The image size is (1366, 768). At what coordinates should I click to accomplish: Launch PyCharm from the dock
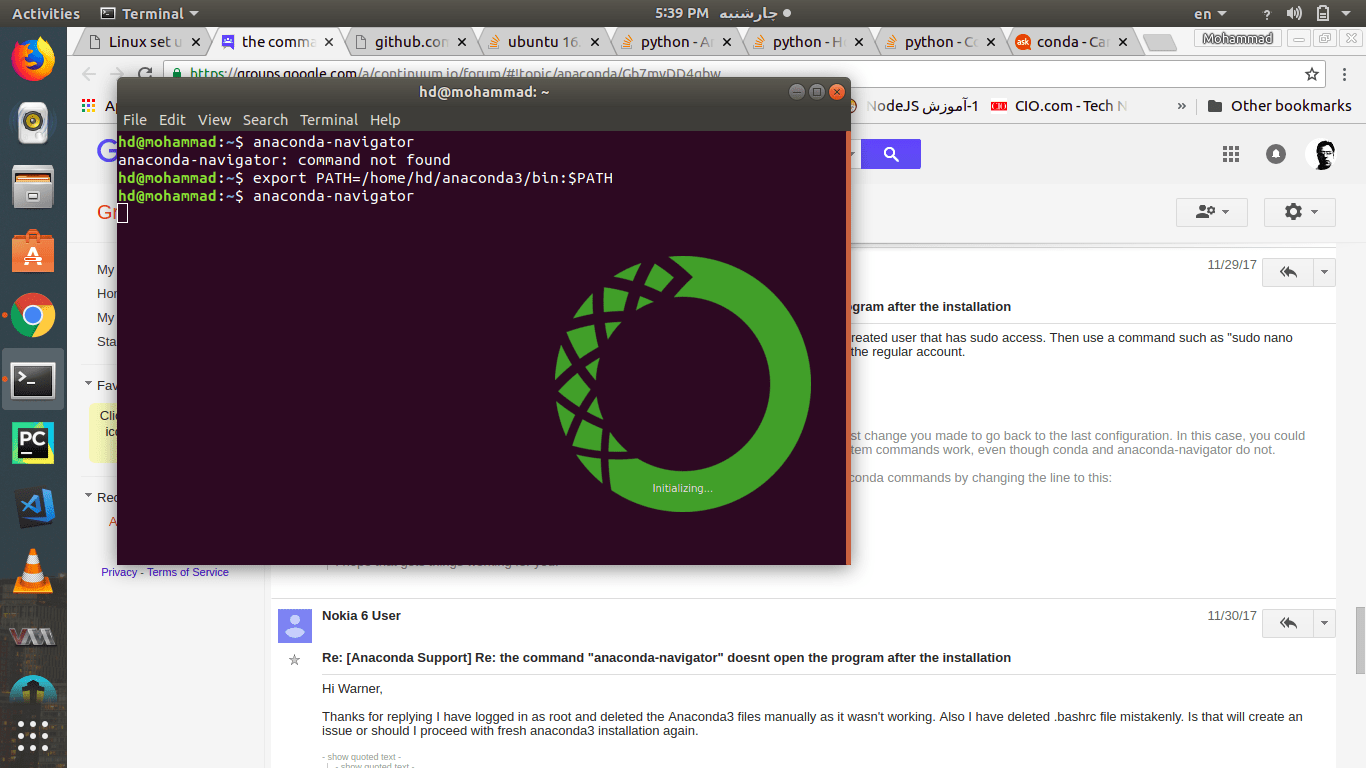[x=33, y=443]
